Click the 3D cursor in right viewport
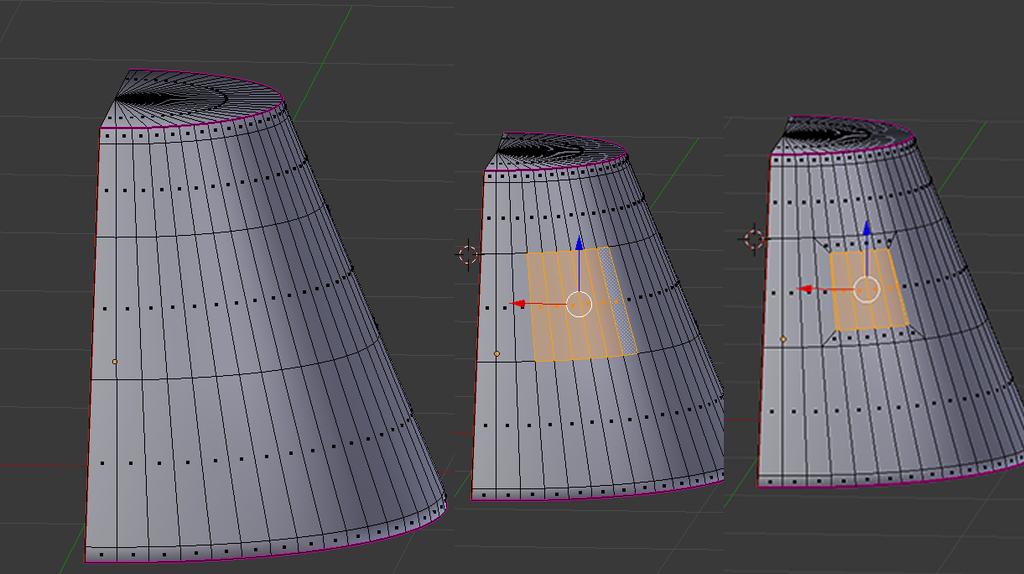Image resolution: width=1024 pixels, height=574 pixels. coord(754,239)
